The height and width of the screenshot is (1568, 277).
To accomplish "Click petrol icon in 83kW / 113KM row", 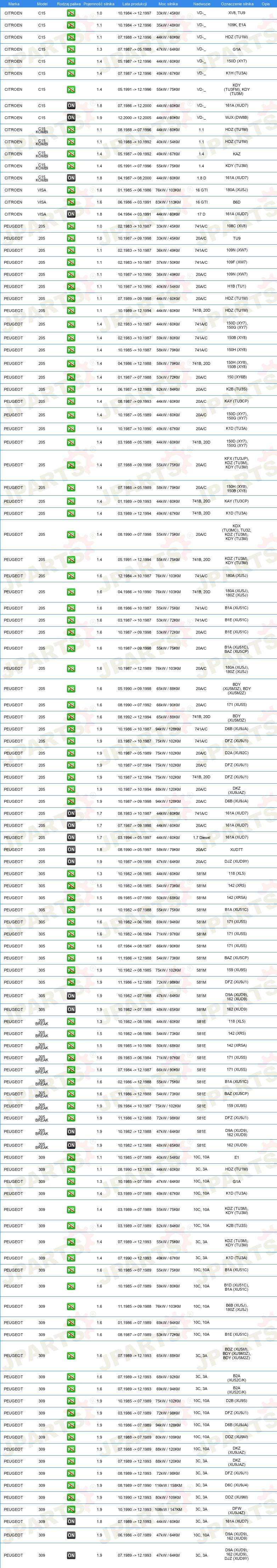I will coord(71,202).
